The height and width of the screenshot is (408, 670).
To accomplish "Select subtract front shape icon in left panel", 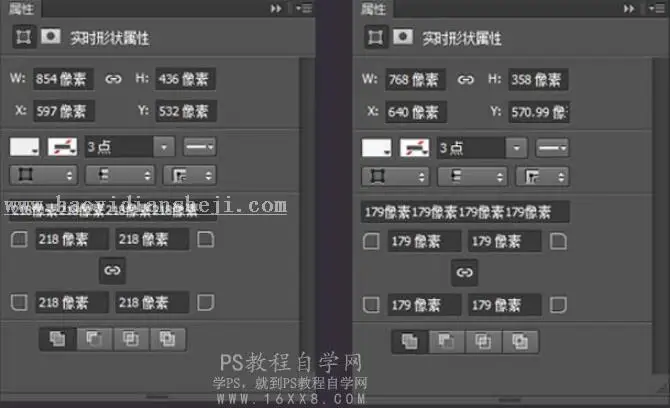I will [x=94, y=339].
